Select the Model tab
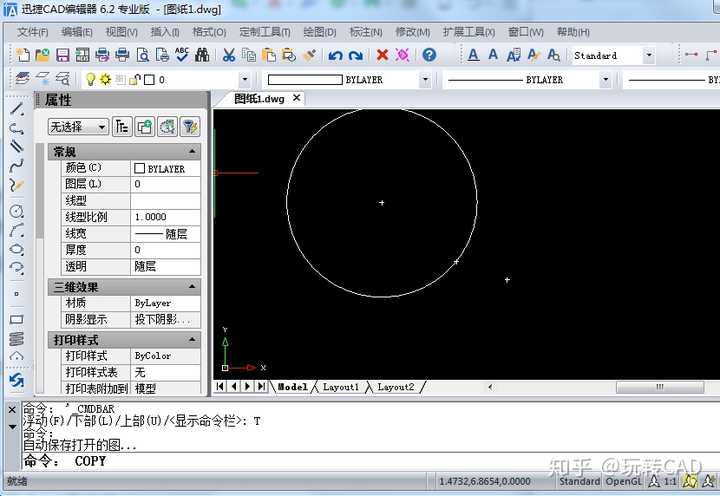 (292, 387)
